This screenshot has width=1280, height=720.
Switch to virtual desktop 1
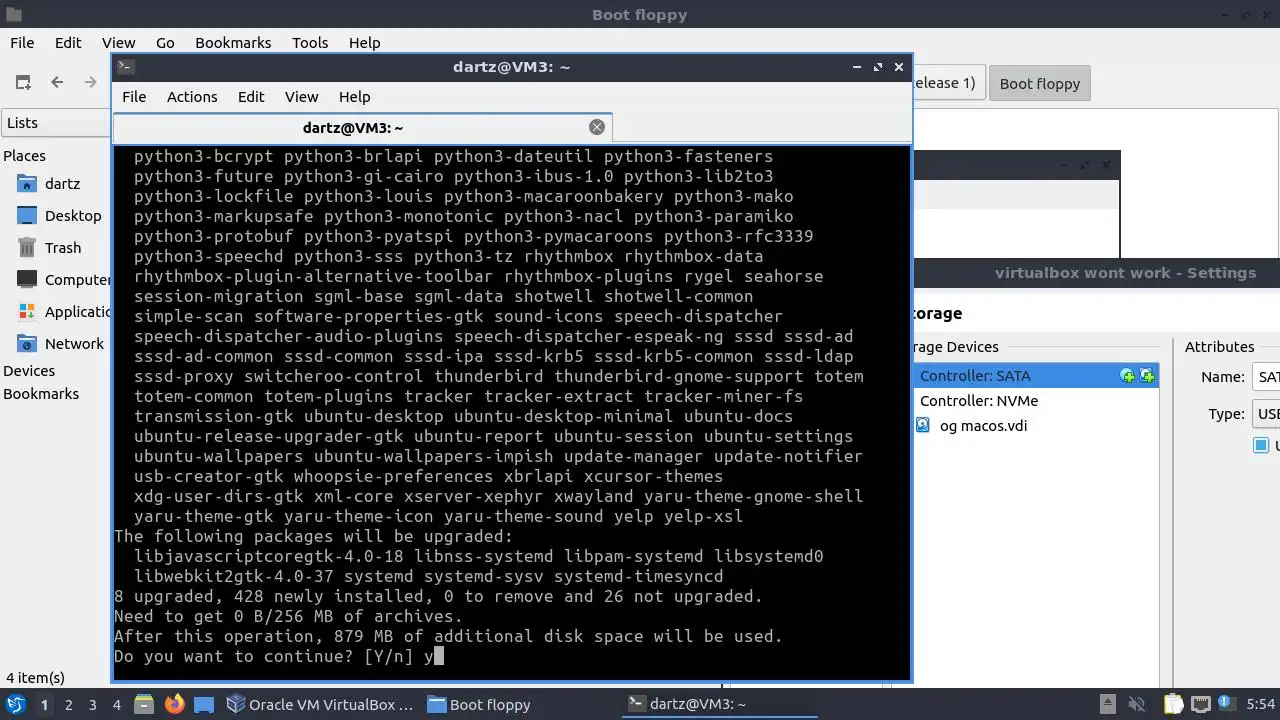pyautogui.click(x=44, y=704)
